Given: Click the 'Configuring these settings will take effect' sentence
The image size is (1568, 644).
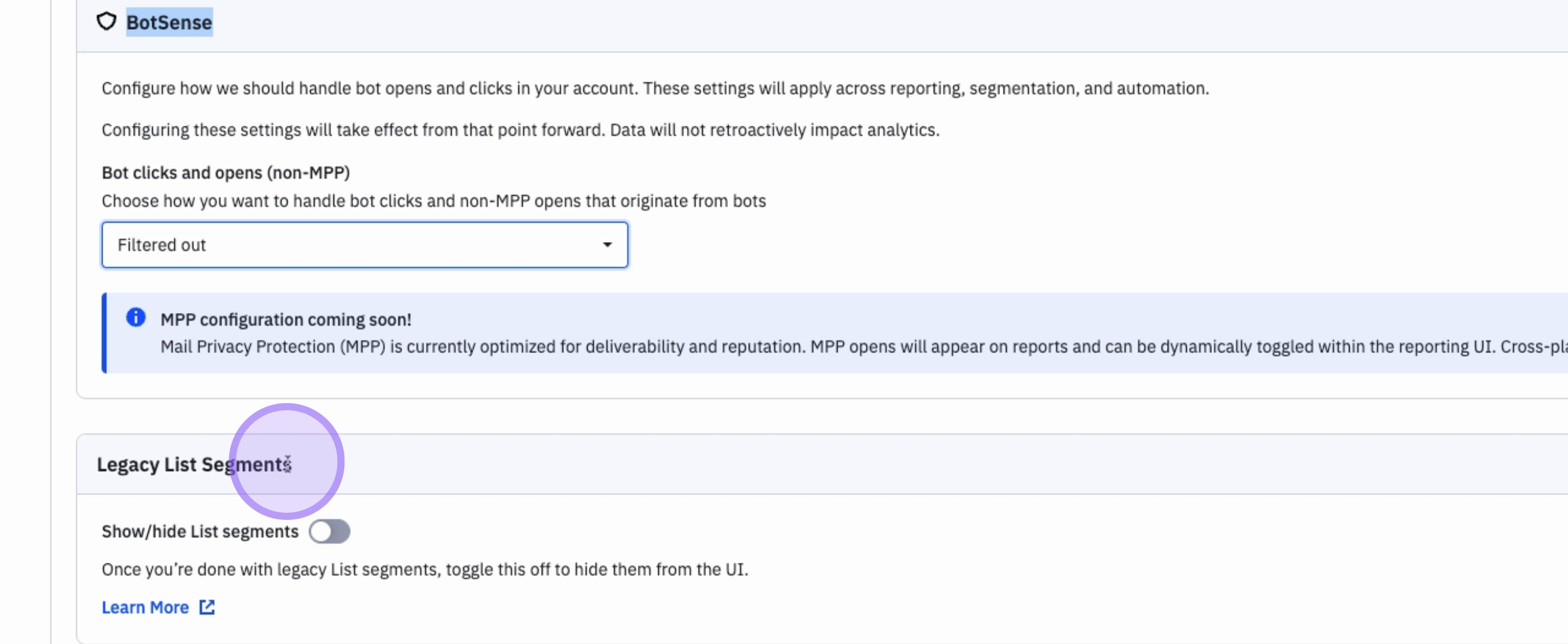Looking at the screenshot, I should point(520,130).
